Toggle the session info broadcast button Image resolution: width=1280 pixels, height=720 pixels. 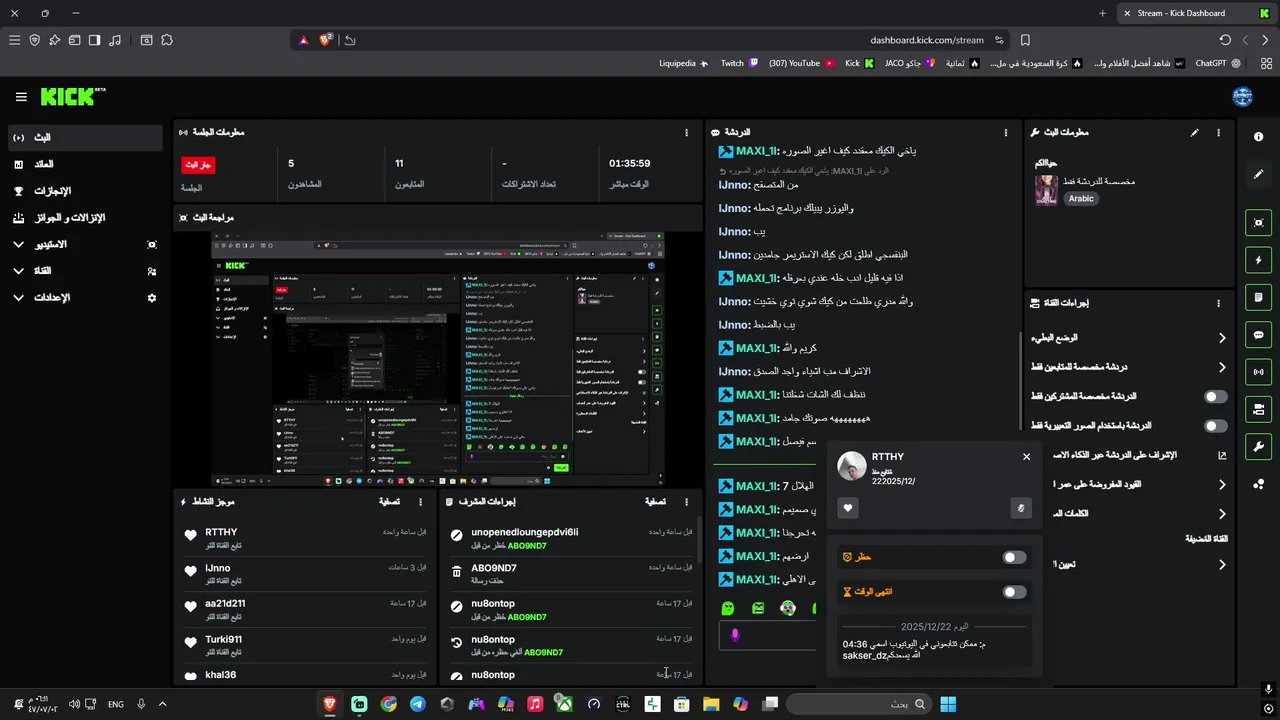[1259, 372]
